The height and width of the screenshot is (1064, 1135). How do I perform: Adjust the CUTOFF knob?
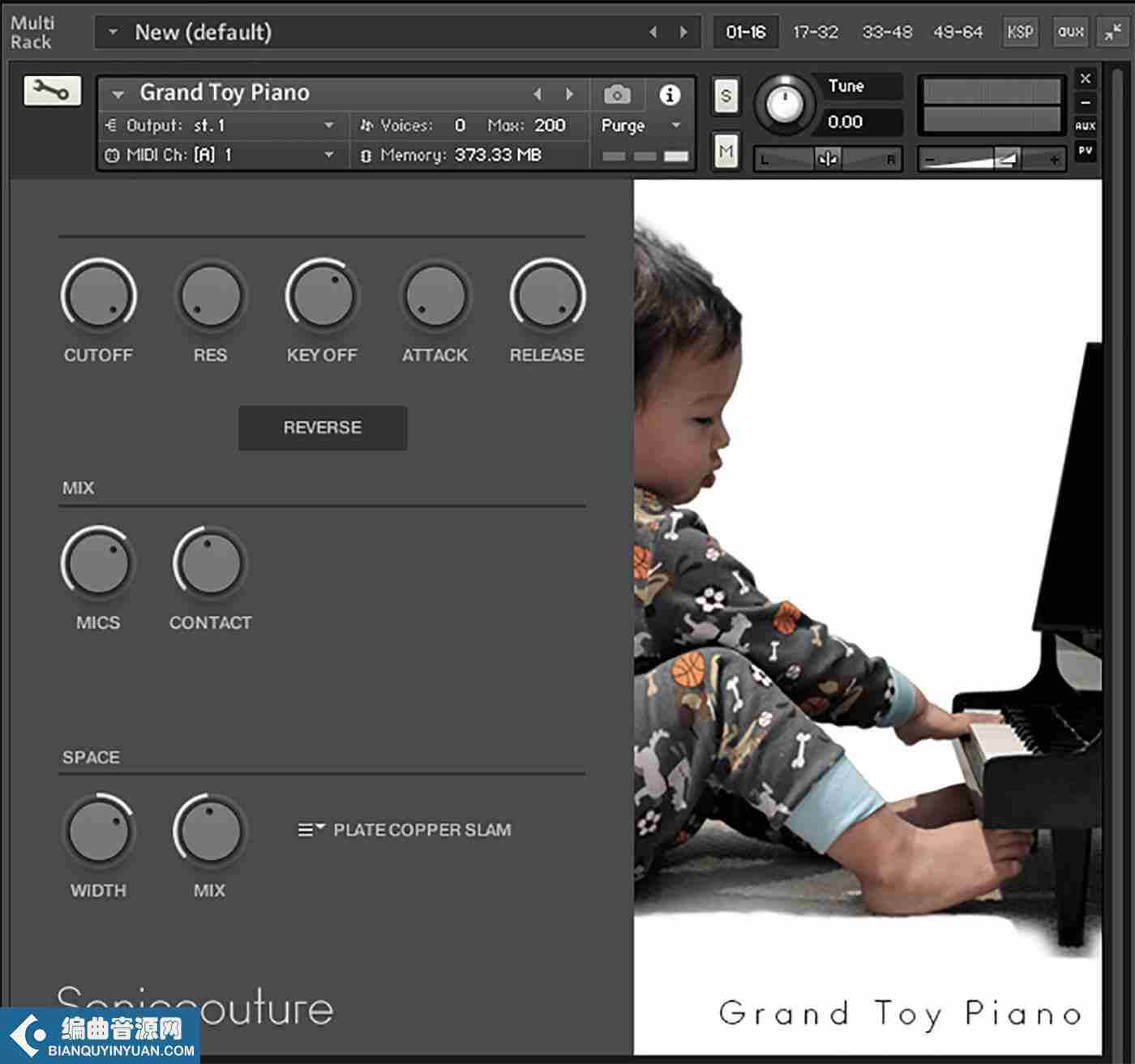pyautogui.click(x=98, y=296)
